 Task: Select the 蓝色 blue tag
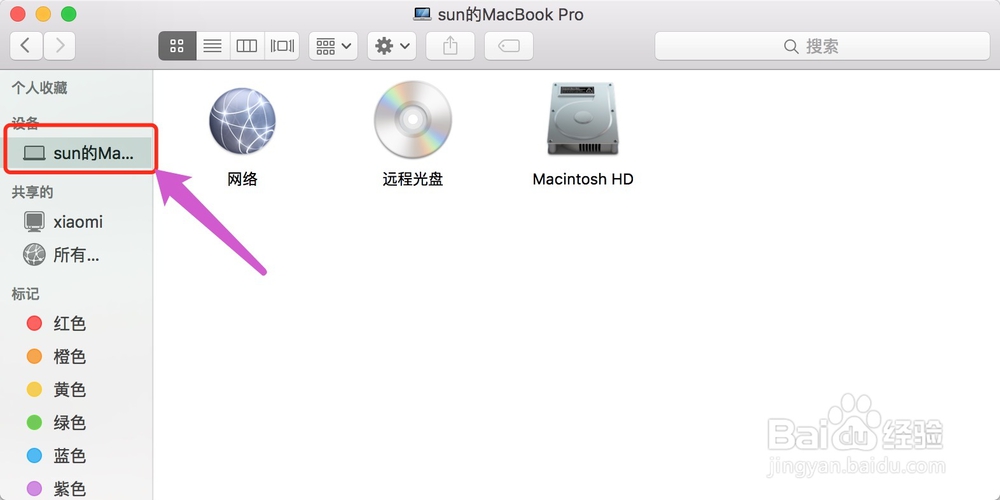(x=77, y=456)
